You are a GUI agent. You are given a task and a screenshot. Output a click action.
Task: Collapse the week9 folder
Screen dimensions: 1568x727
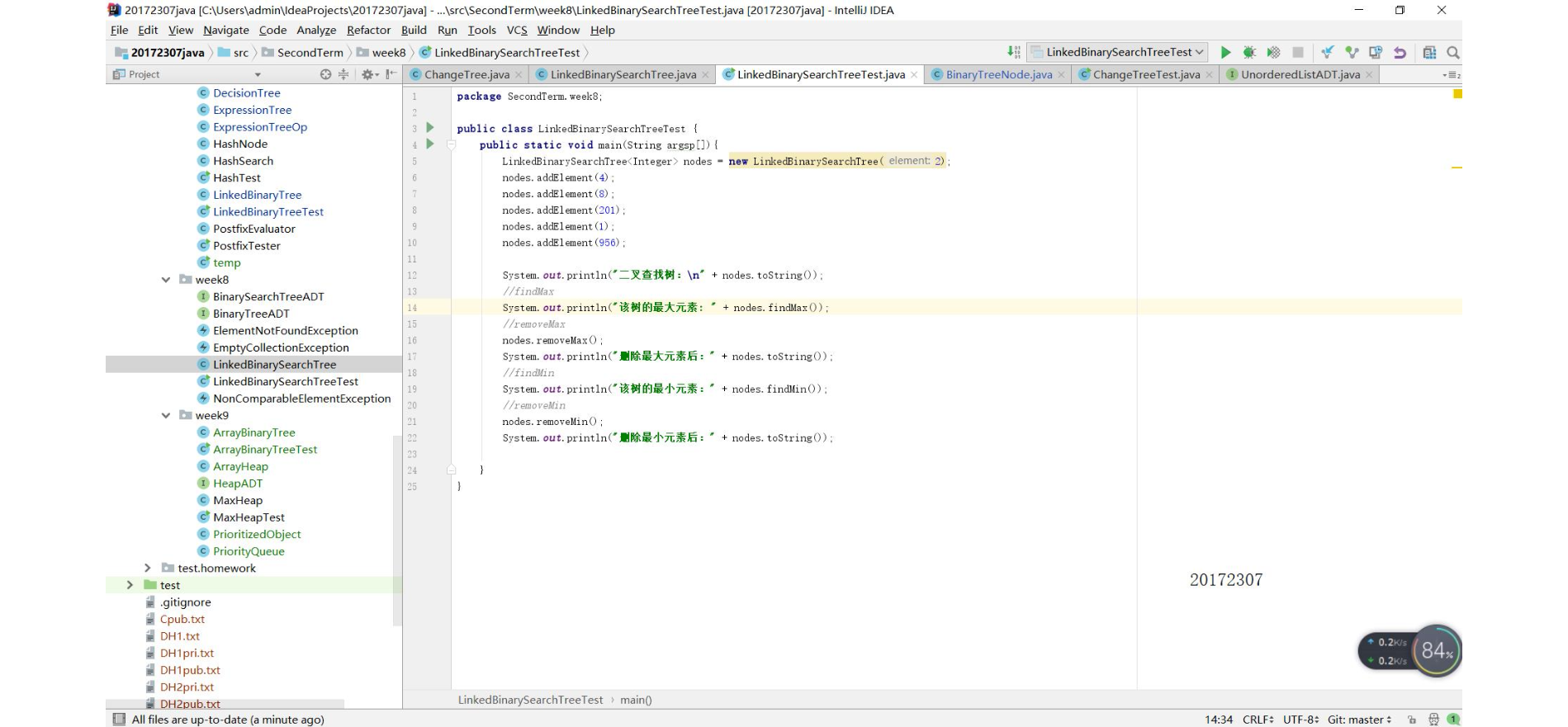point(166,416)
